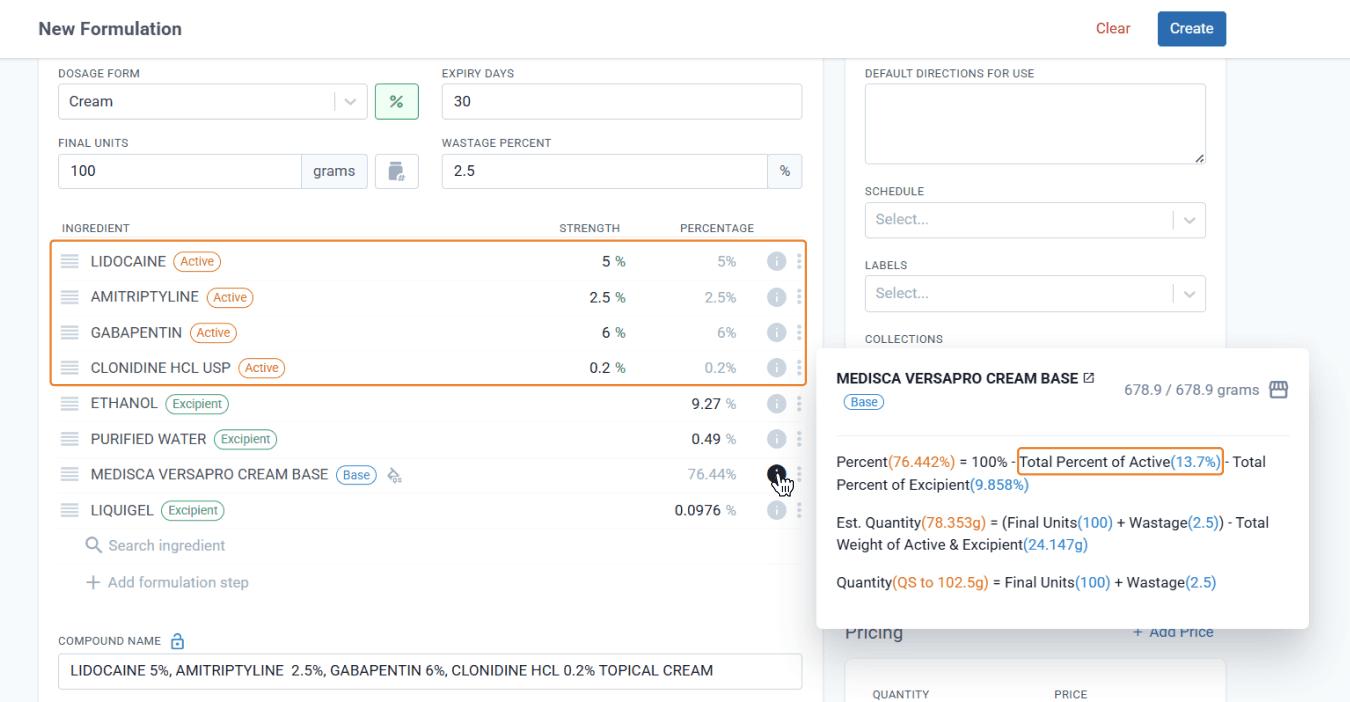
Task: Open the info icon for GABAPENTIN
Action: [x=776, y=332]
